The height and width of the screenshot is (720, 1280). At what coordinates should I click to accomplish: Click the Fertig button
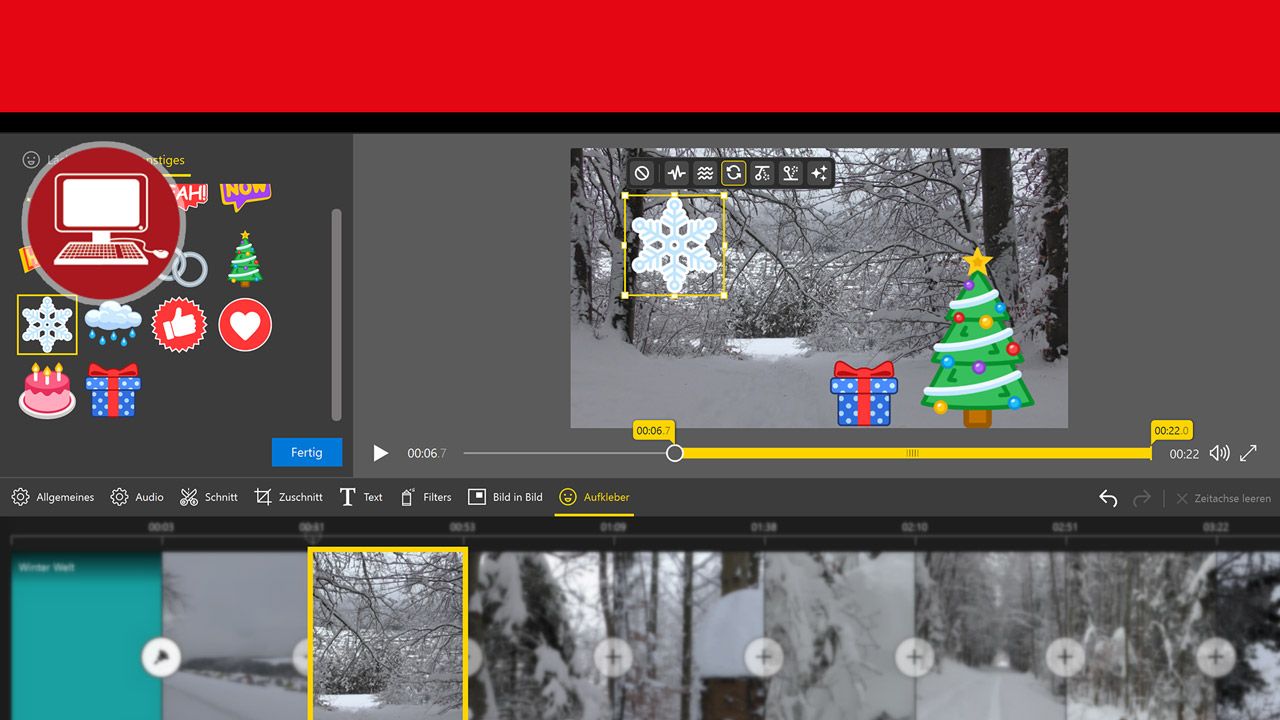306,452
